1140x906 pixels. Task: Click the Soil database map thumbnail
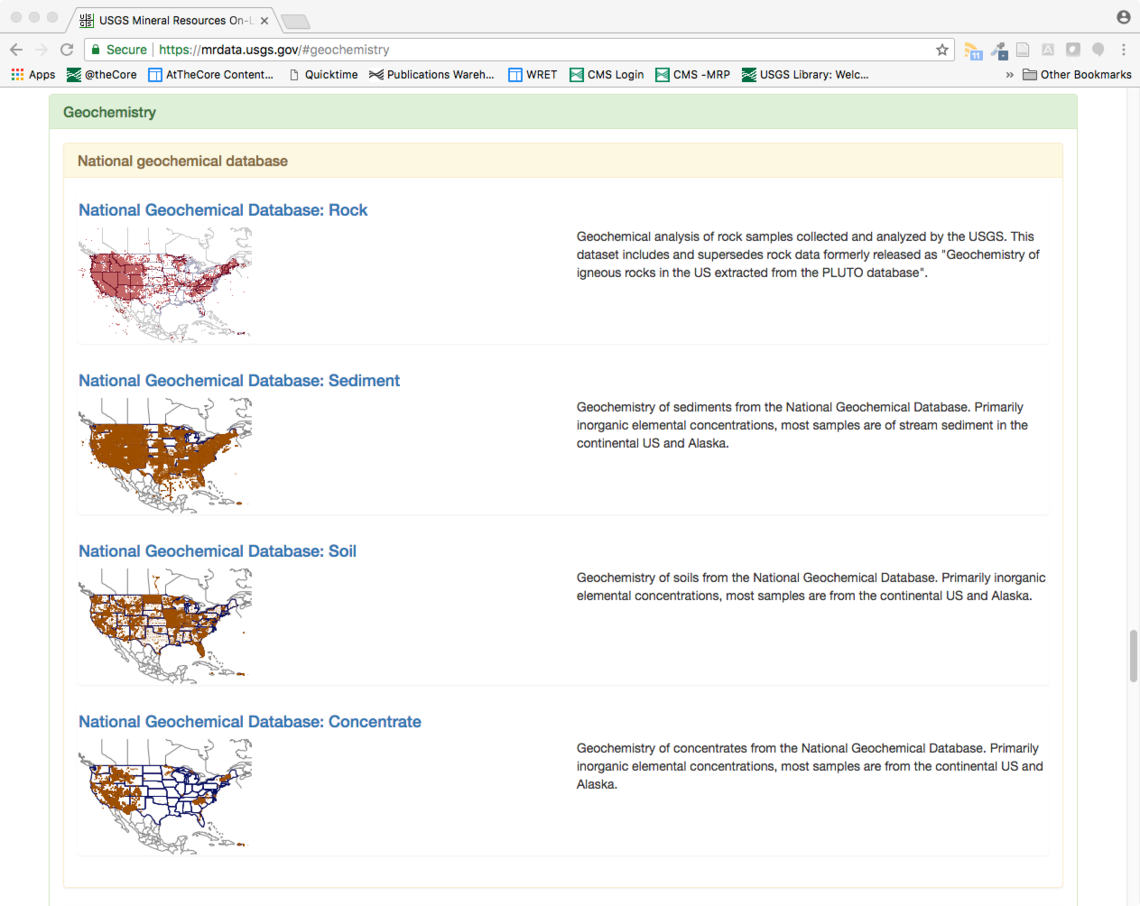(165, 625)
